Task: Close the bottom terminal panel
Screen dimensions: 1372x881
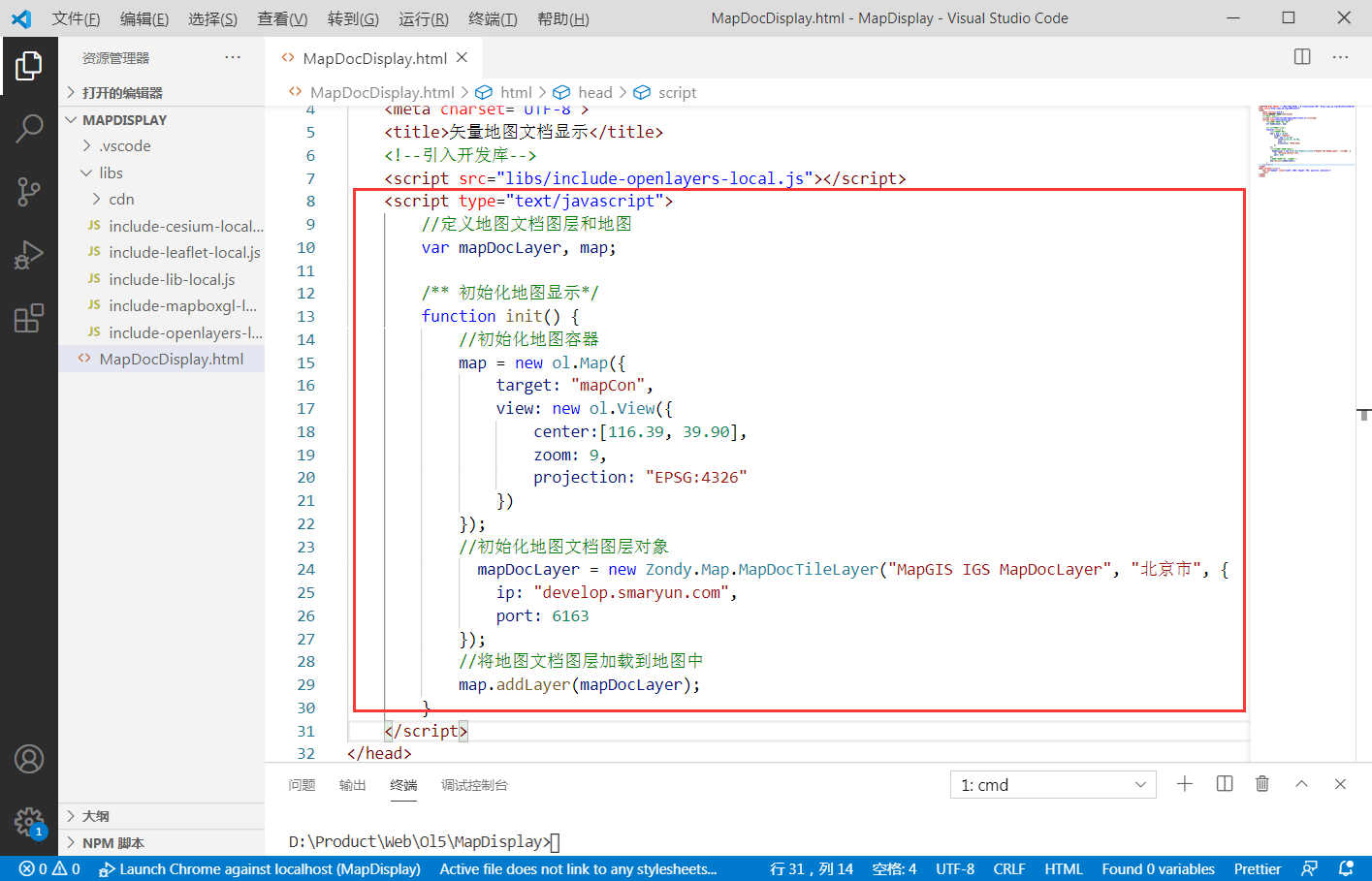Action: tap(1341, 784)
